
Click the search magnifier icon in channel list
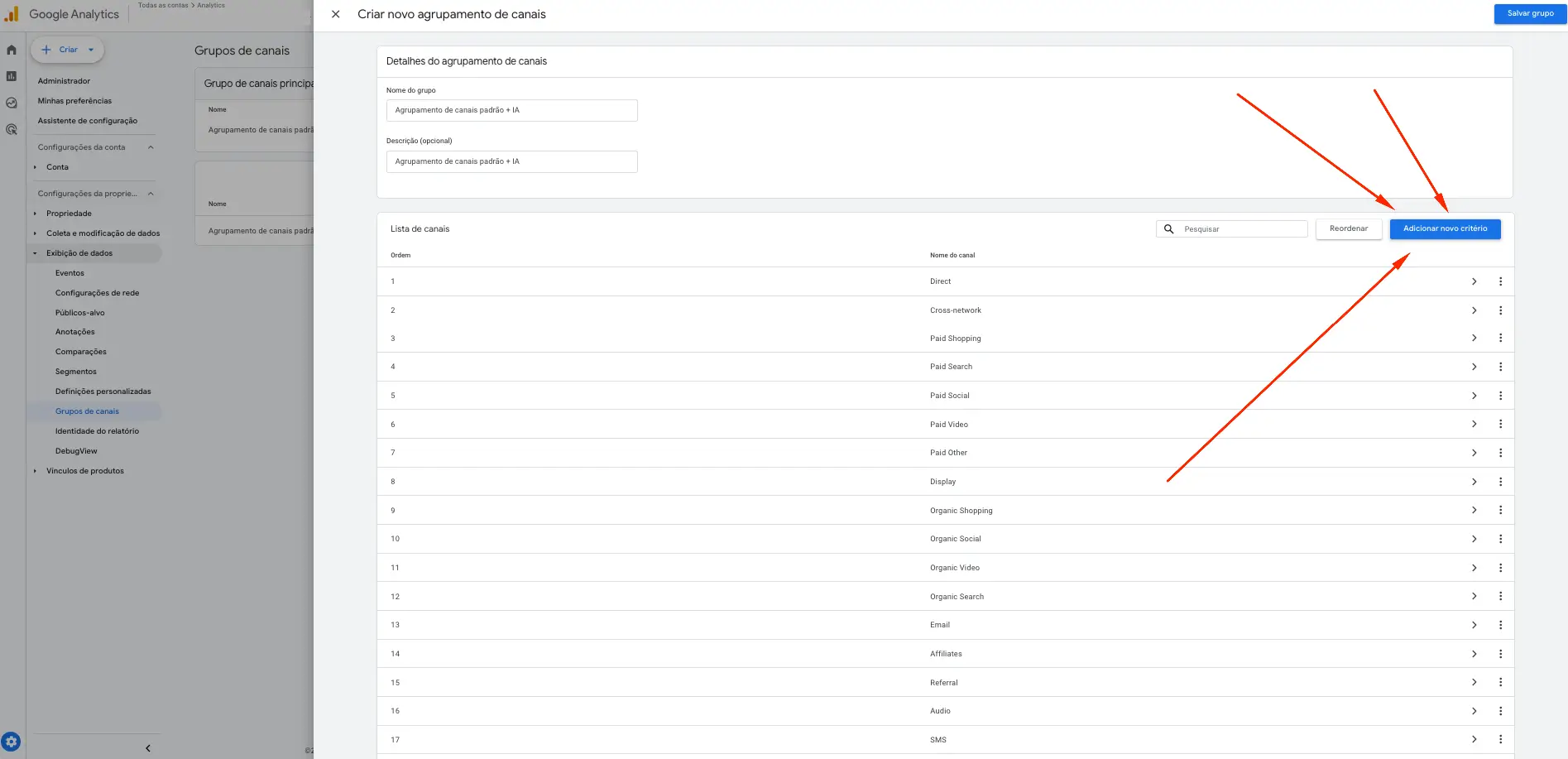click(x=1168, y=229)
